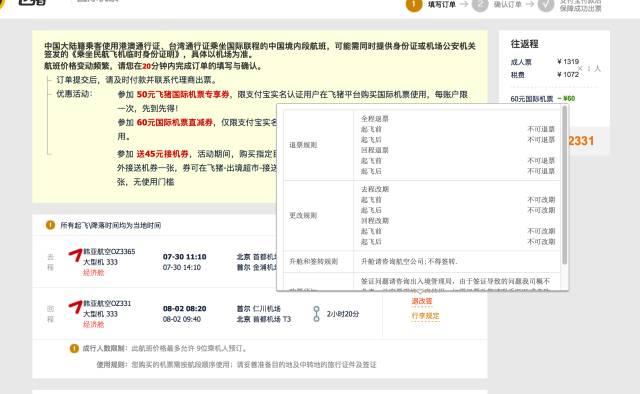Click the info icon beside 所有起飞\降落时间均为当地时间

click(50, 225)
